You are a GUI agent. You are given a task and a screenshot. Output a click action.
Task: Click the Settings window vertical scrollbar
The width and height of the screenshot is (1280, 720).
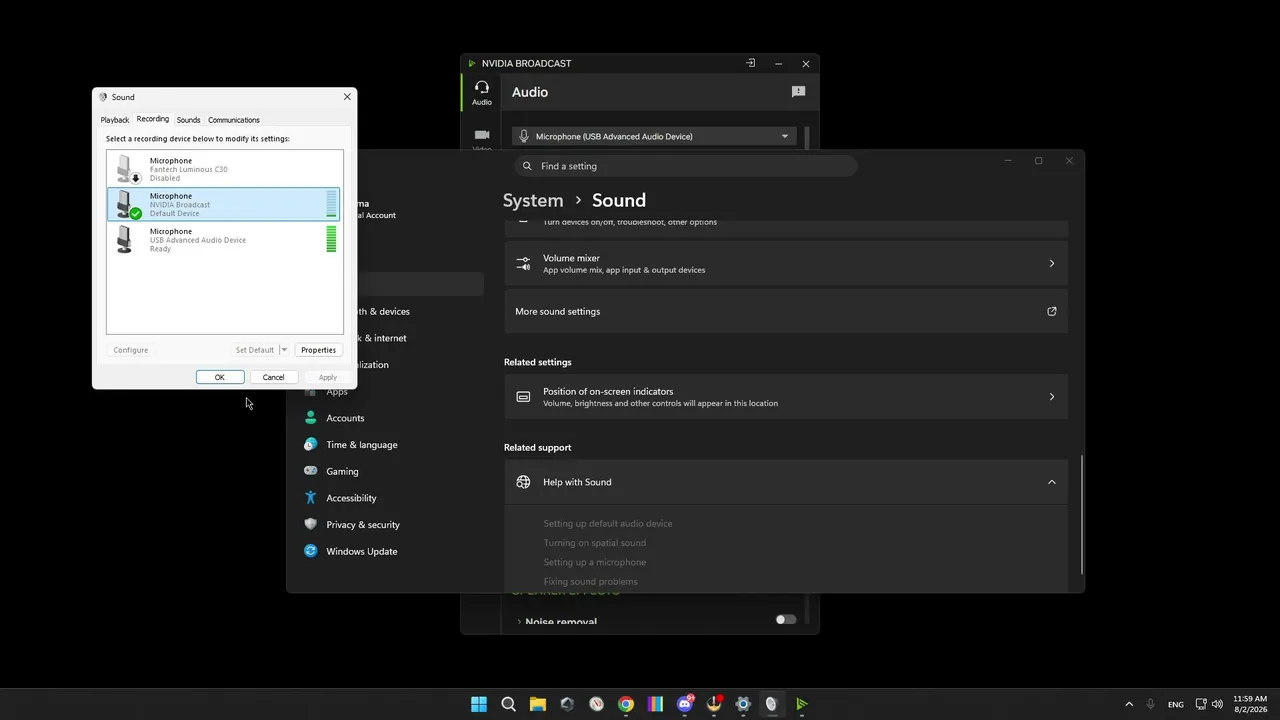(x=1082, y=515)
